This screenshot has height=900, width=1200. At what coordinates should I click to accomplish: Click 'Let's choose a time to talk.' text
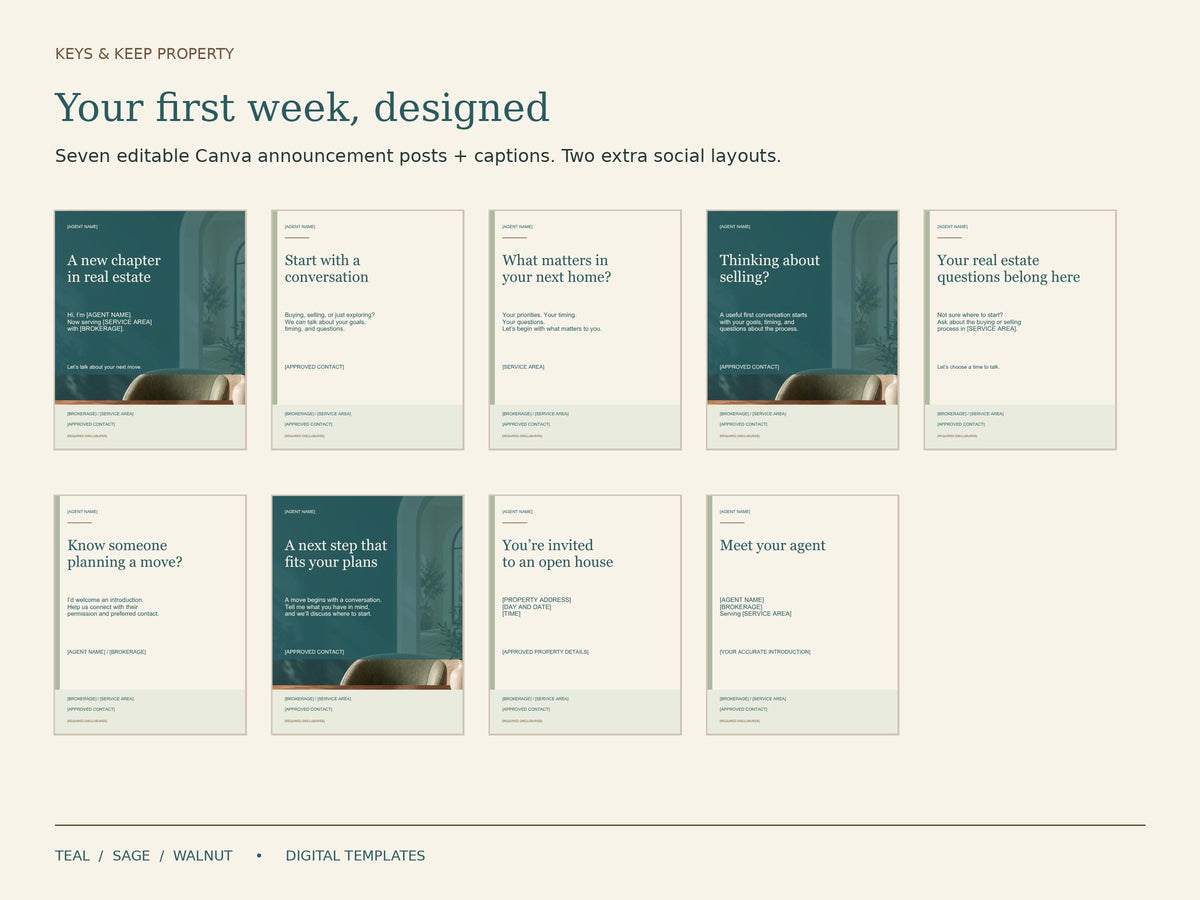click(x=968, y=367)
